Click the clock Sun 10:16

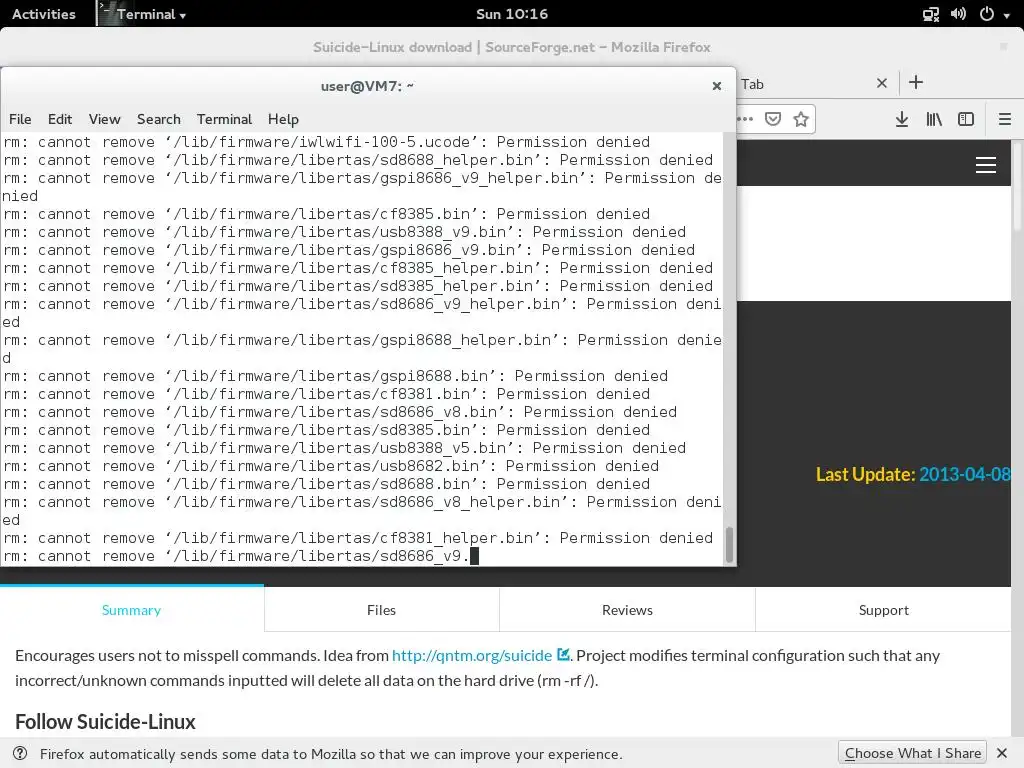pyautogui.click(x=512, y=14)
